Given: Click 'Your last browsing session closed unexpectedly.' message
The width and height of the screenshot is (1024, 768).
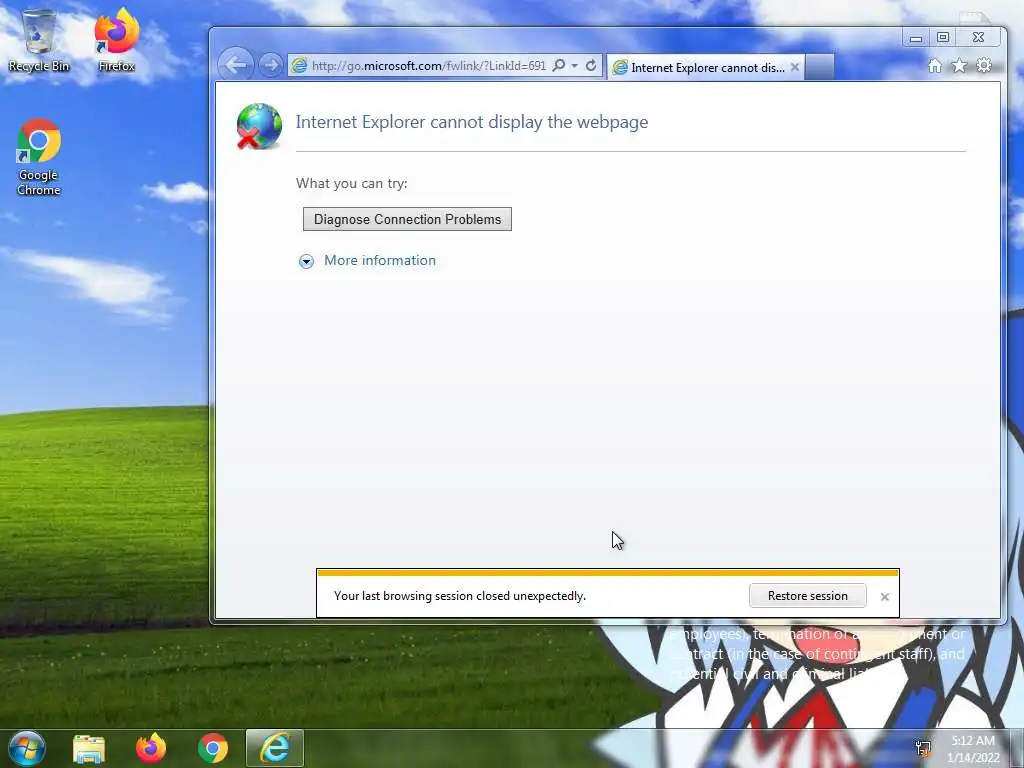Looking at the screenshot, I should click(x=460, y=596).
